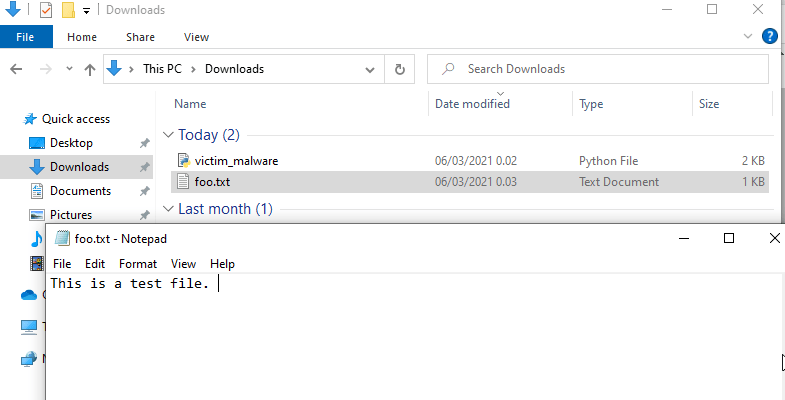Open the File tab in Explorer
The image size is (785, 400).
(26, 37)
